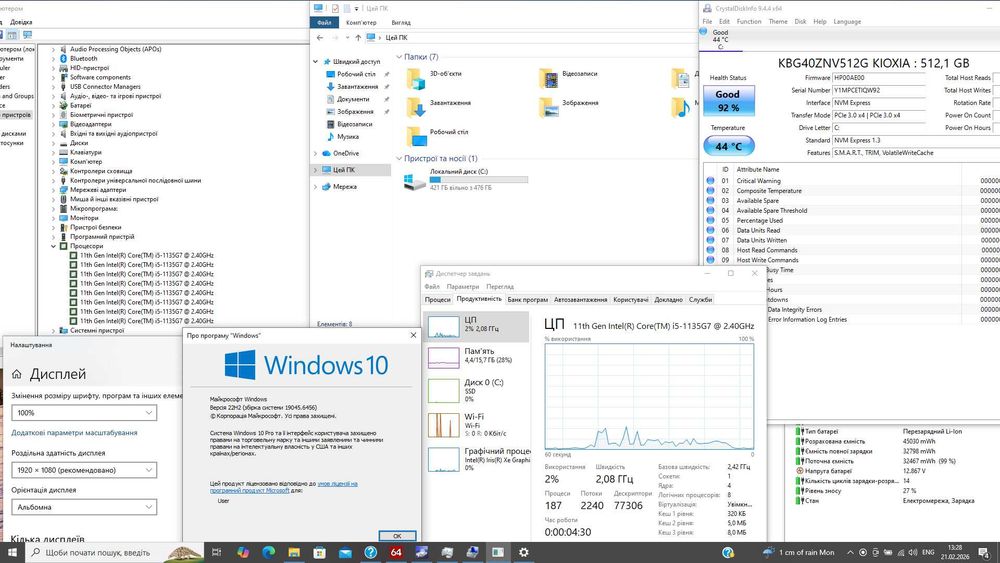
Task: Collapse the Папки (7) group in Explorer
Action: click(399, 57)
